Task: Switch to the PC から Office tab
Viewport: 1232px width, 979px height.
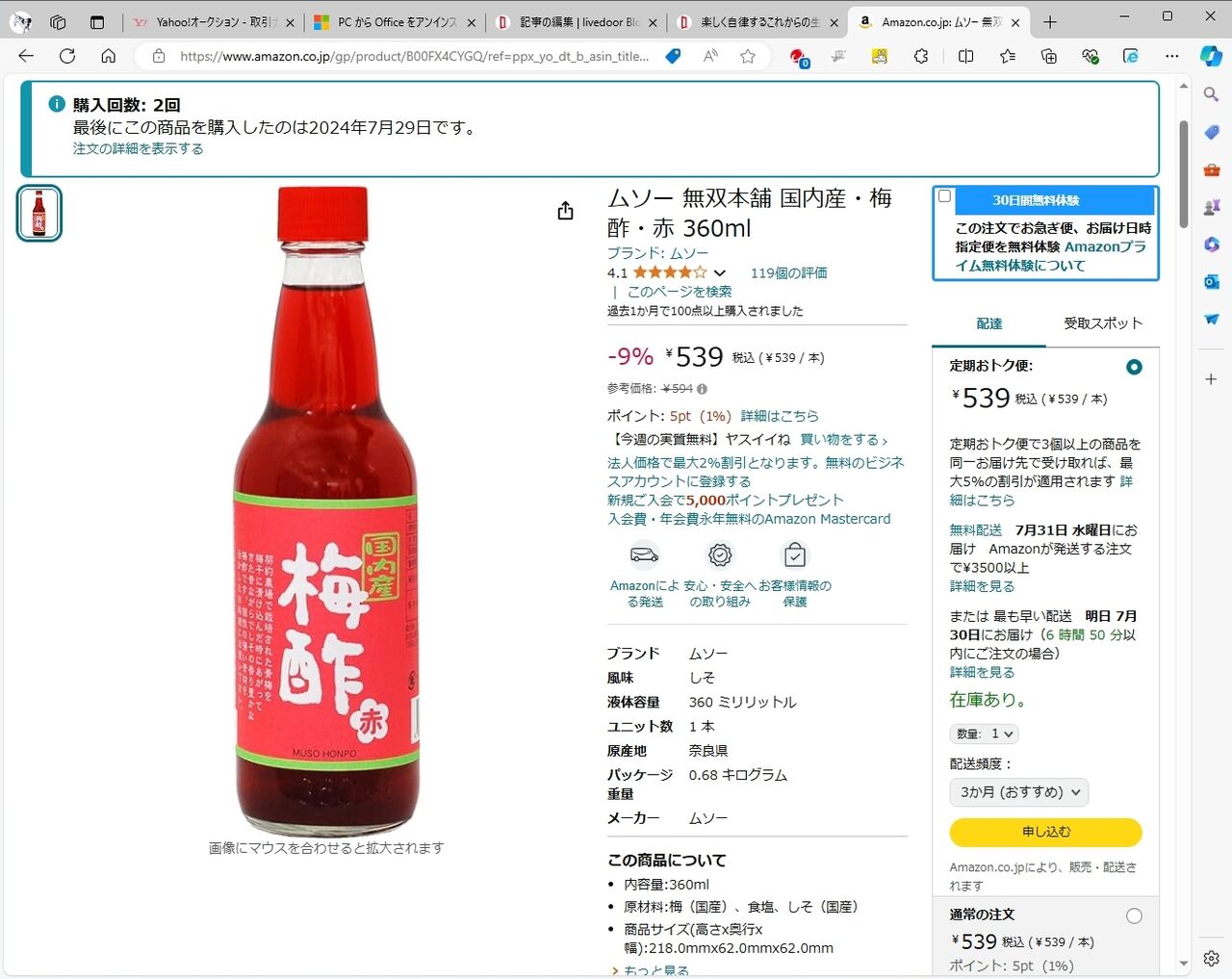Action: click(396, 21)
